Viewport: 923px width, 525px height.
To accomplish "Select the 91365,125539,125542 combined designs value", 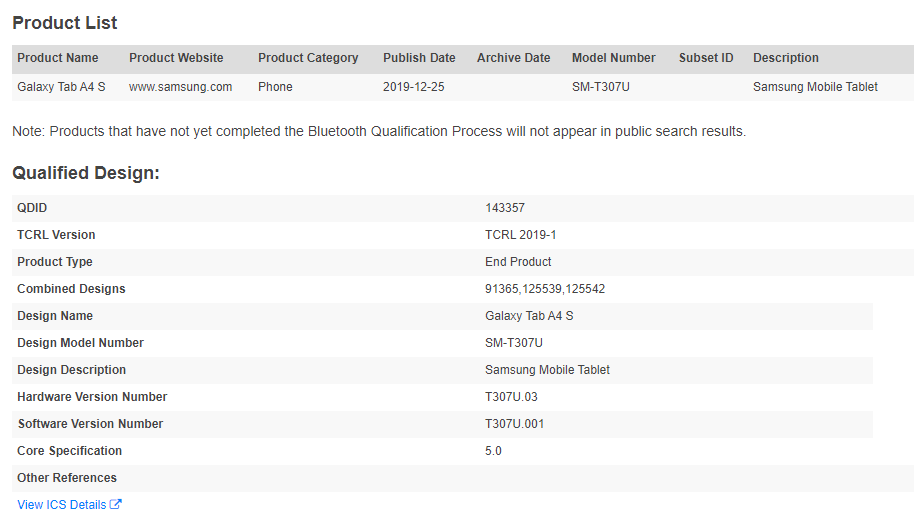I will click(545, 289).
